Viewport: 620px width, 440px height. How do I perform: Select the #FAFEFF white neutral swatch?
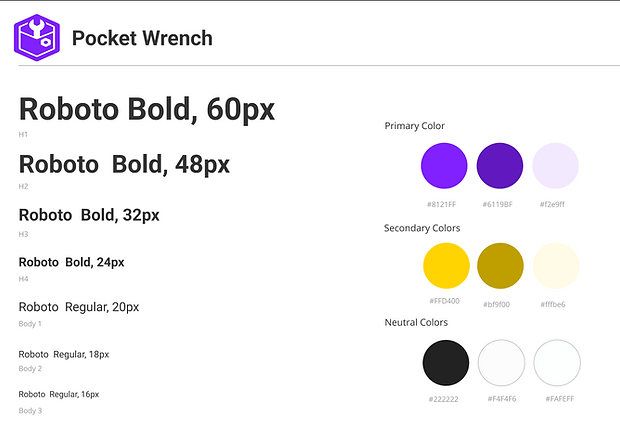tap(557, 363)
